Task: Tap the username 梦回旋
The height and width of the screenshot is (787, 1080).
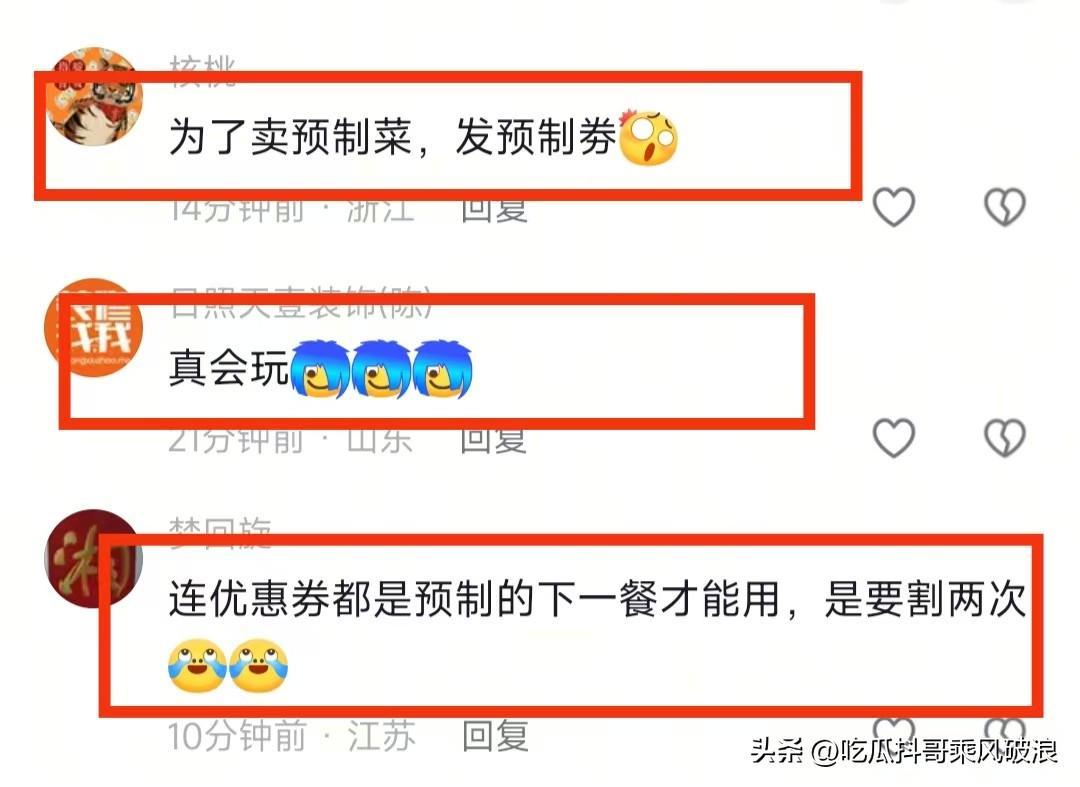Action: click(x=220, y=534)
